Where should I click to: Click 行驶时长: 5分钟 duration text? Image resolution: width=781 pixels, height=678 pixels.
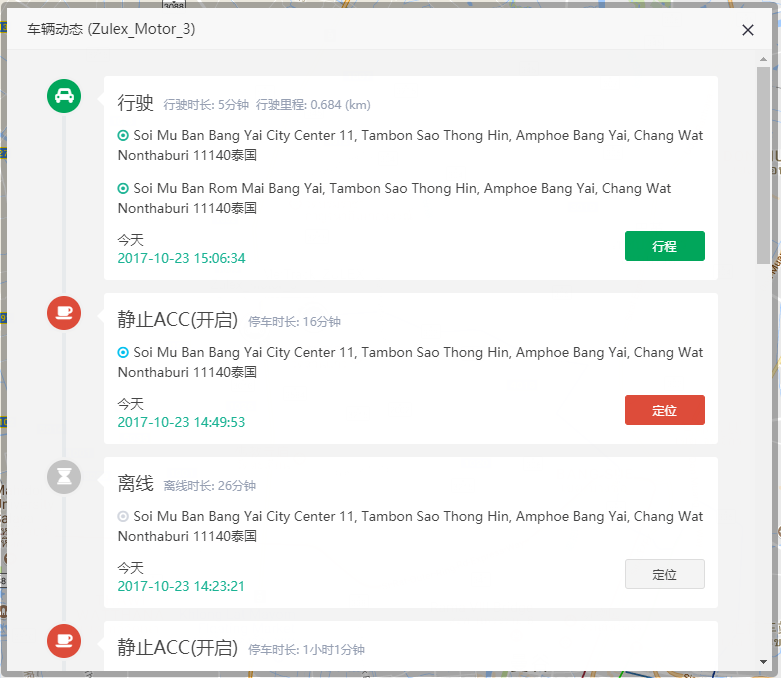pyautogui.click(x=206, y=105)
